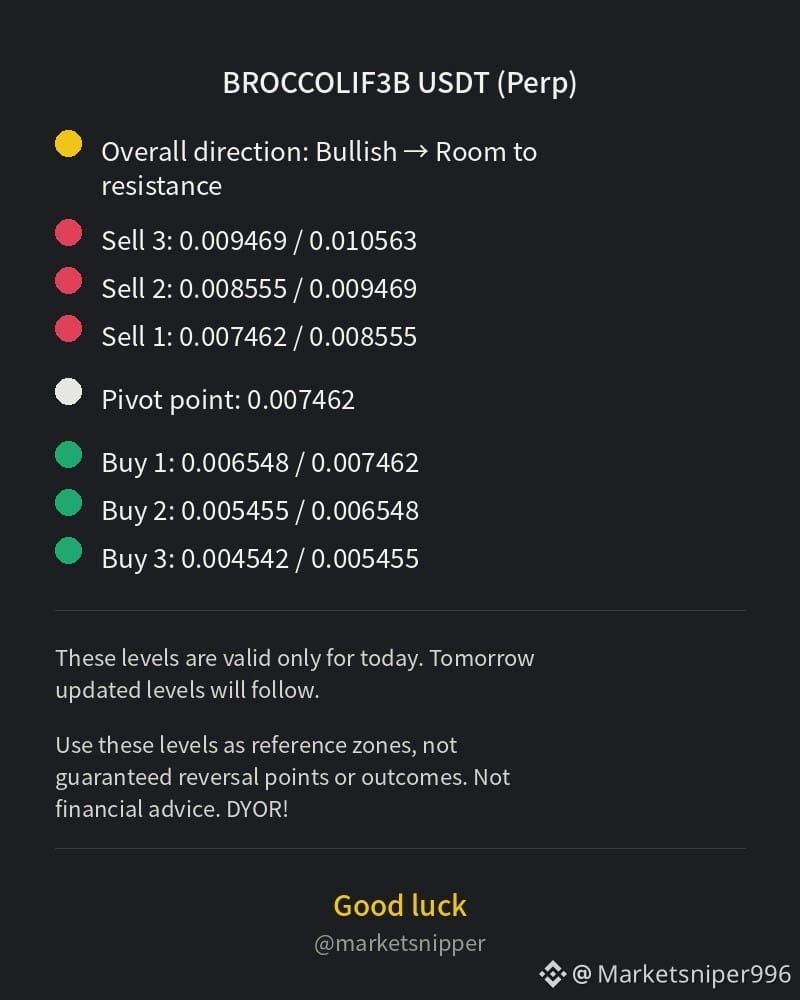Viewport: 800px width, 1000px height.
Task: Click the white dot beside Pivot point
Action: click(x=68, y=392)
